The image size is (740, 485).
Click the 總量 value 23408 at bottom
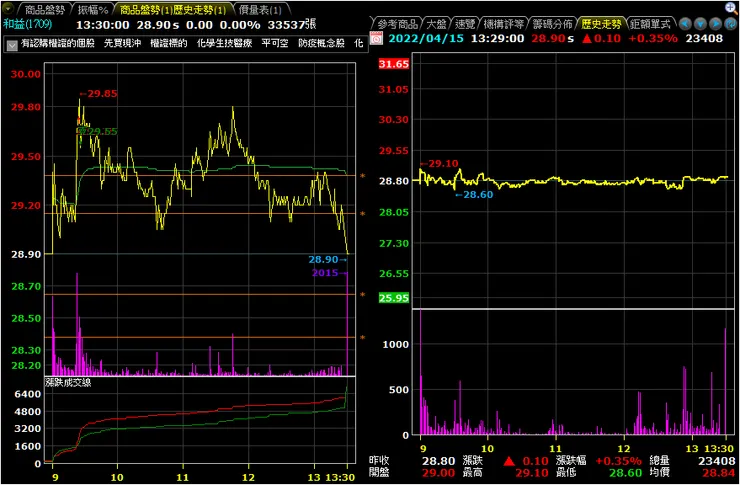tap(716, 461)
